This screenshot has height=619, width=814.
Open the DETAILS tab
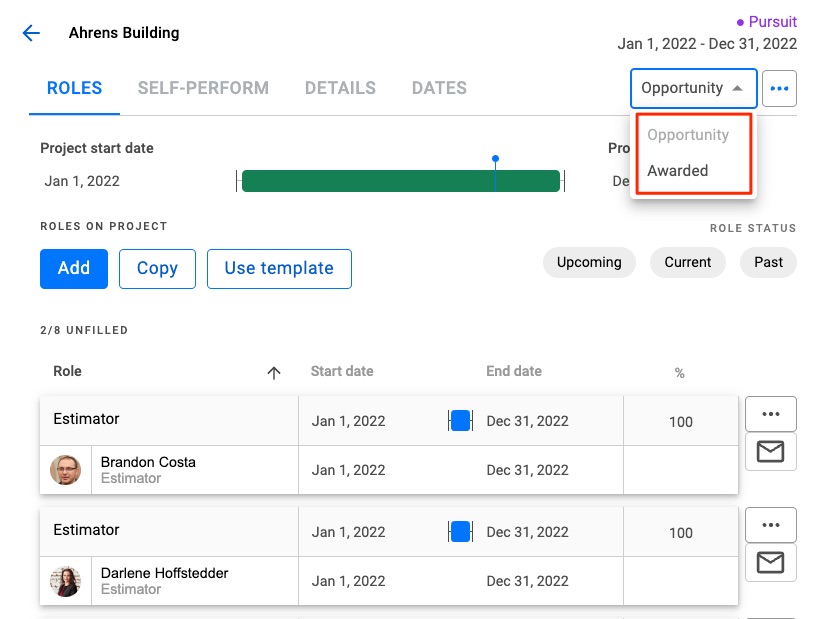340,88
